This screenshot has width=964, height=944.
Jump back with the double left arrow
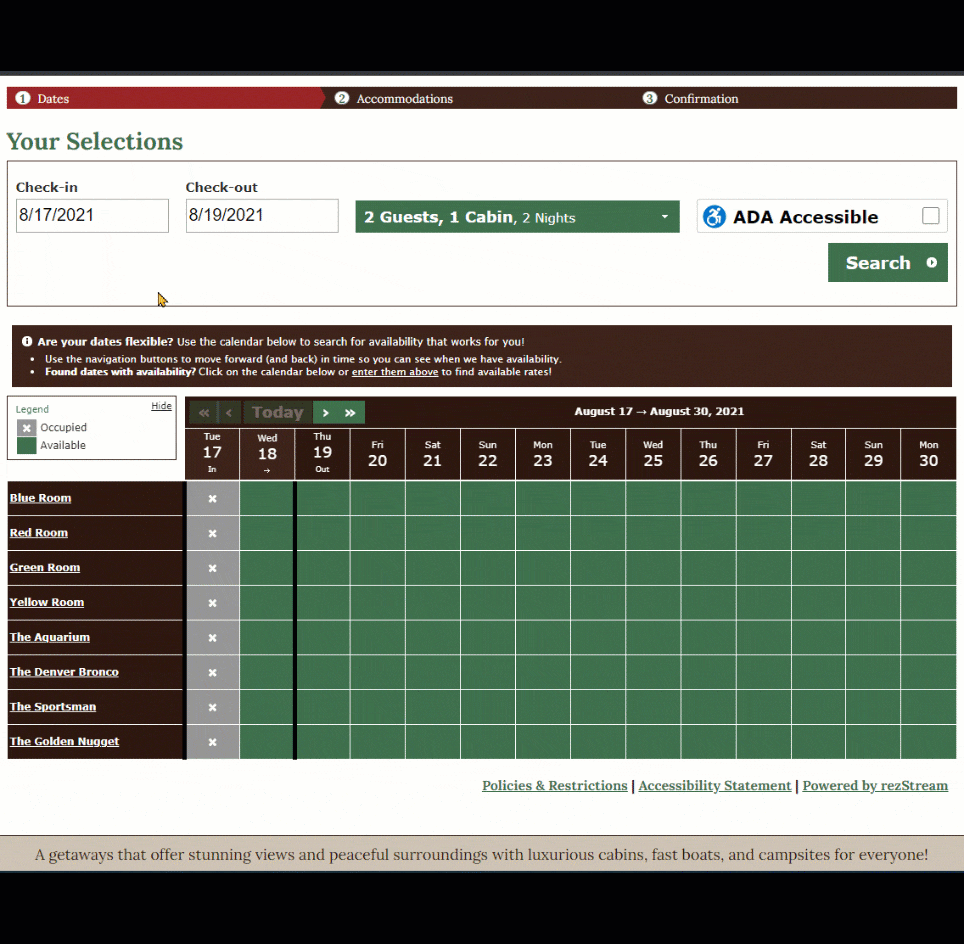pos(203,412)
